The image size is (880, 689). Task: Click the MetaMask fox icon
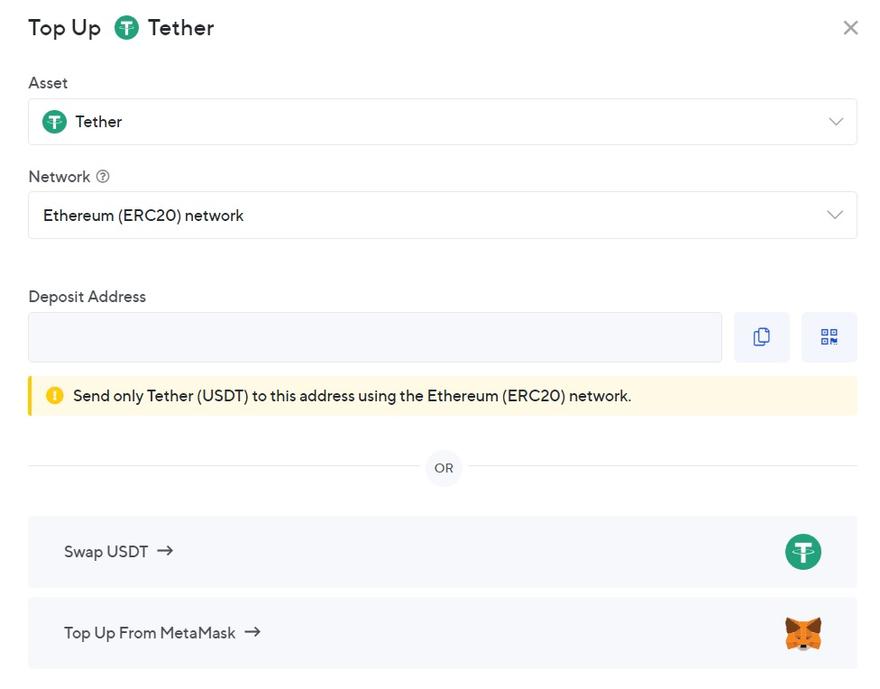[803, 633]
